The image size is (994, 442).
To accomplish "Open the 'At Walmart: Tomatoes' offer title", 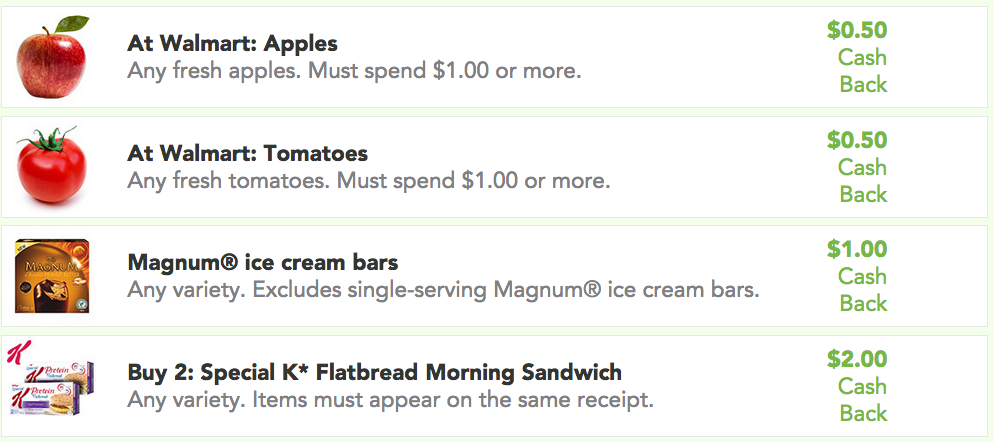I will pos(247,153).
